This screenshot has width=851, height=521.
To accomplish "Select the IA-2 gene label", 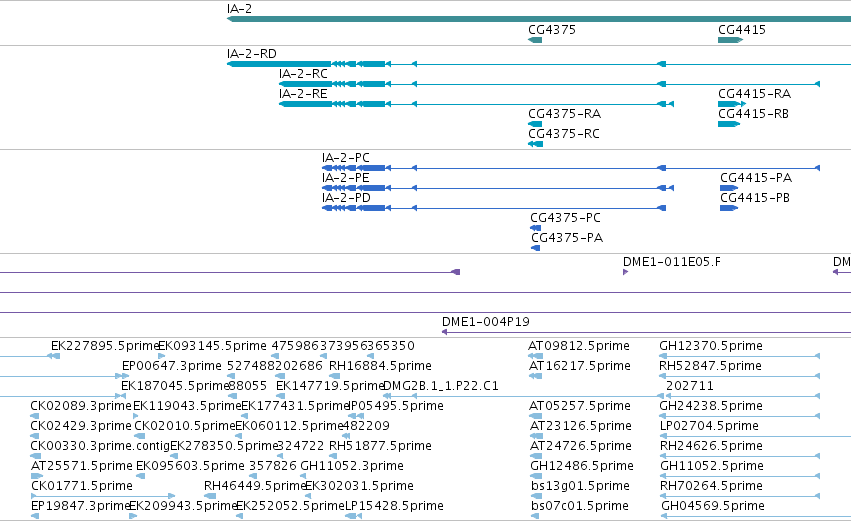I will pos(239,9).
